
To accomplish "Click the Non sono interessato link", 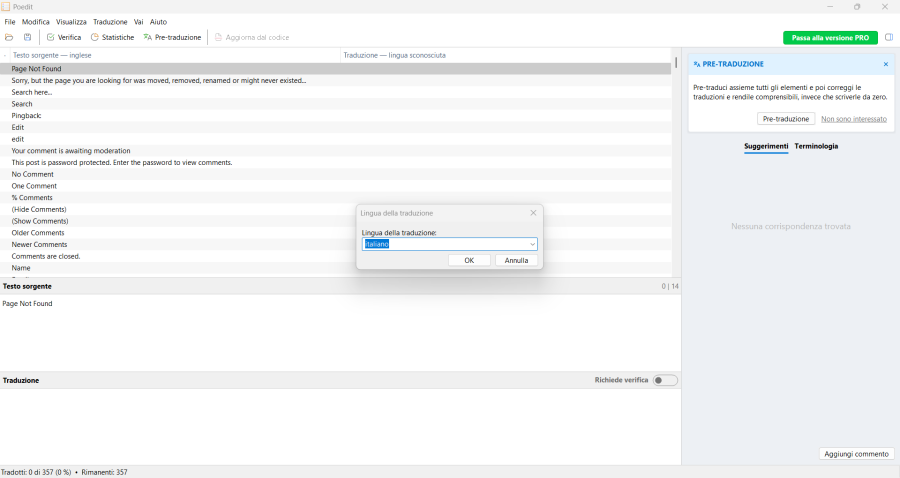I will 853,118.
